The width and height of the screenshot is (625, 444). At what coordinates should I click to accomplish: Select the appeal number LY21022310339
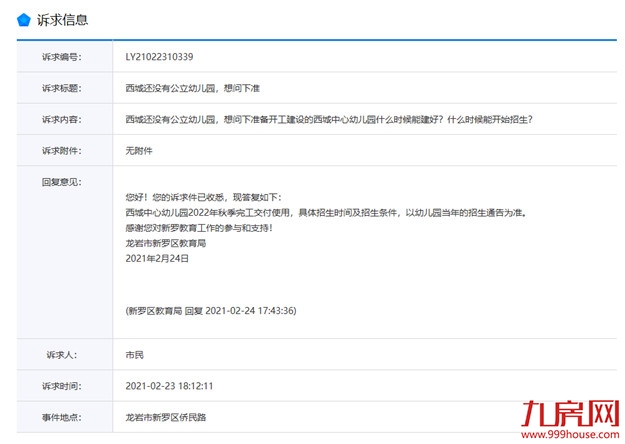pyautogui.click(x=159, y=57)
